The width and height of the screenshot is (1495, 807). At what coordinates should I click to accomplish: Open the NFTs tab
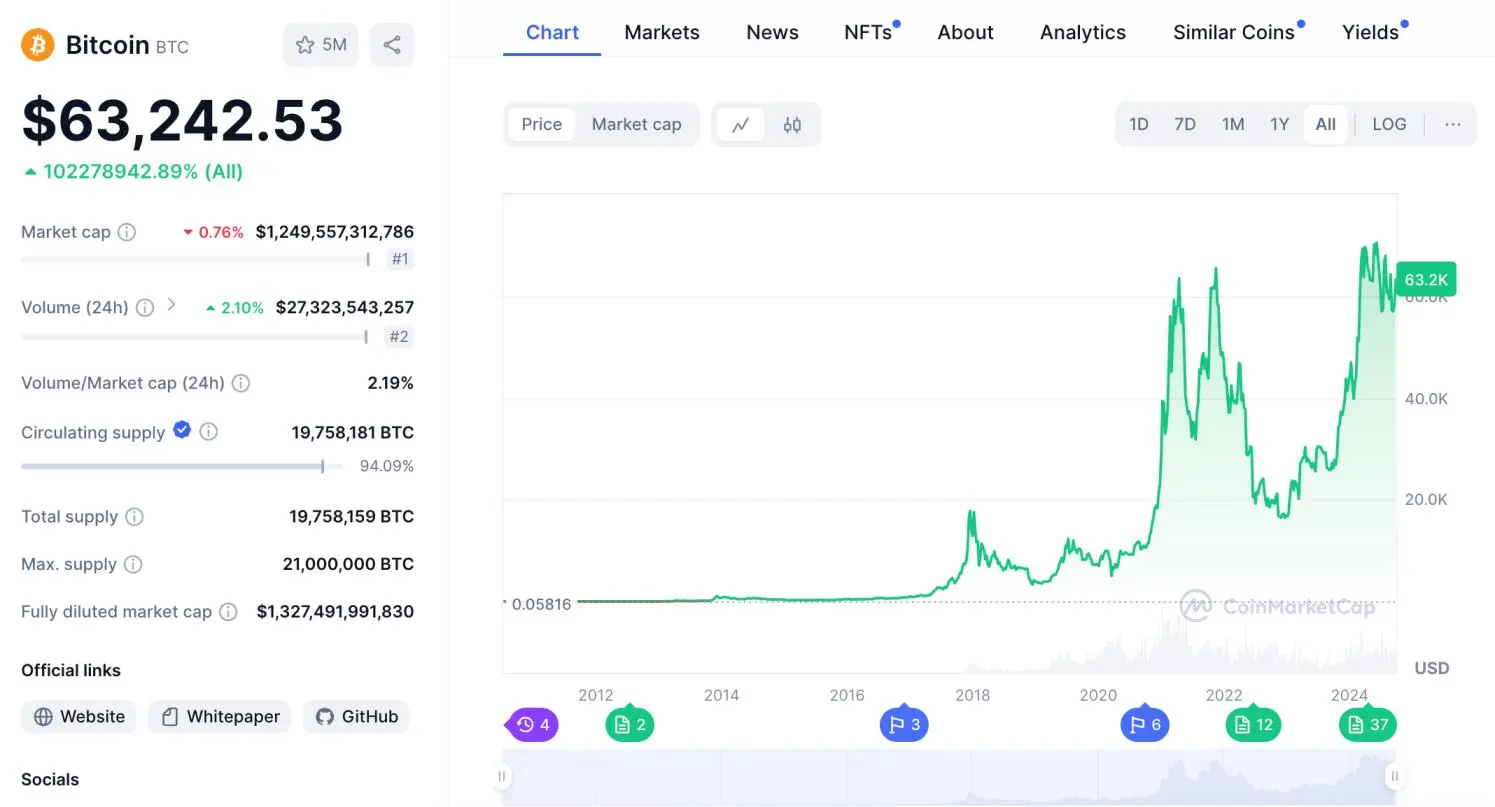click(868, 32)
